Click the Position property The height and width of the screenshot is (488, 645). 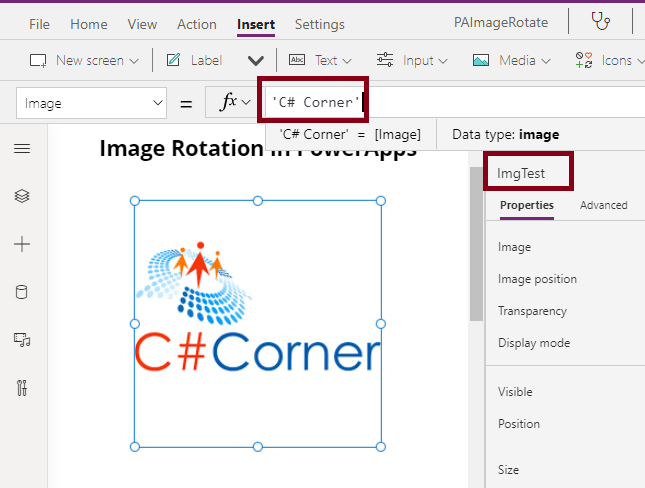(x=519, y=424)
